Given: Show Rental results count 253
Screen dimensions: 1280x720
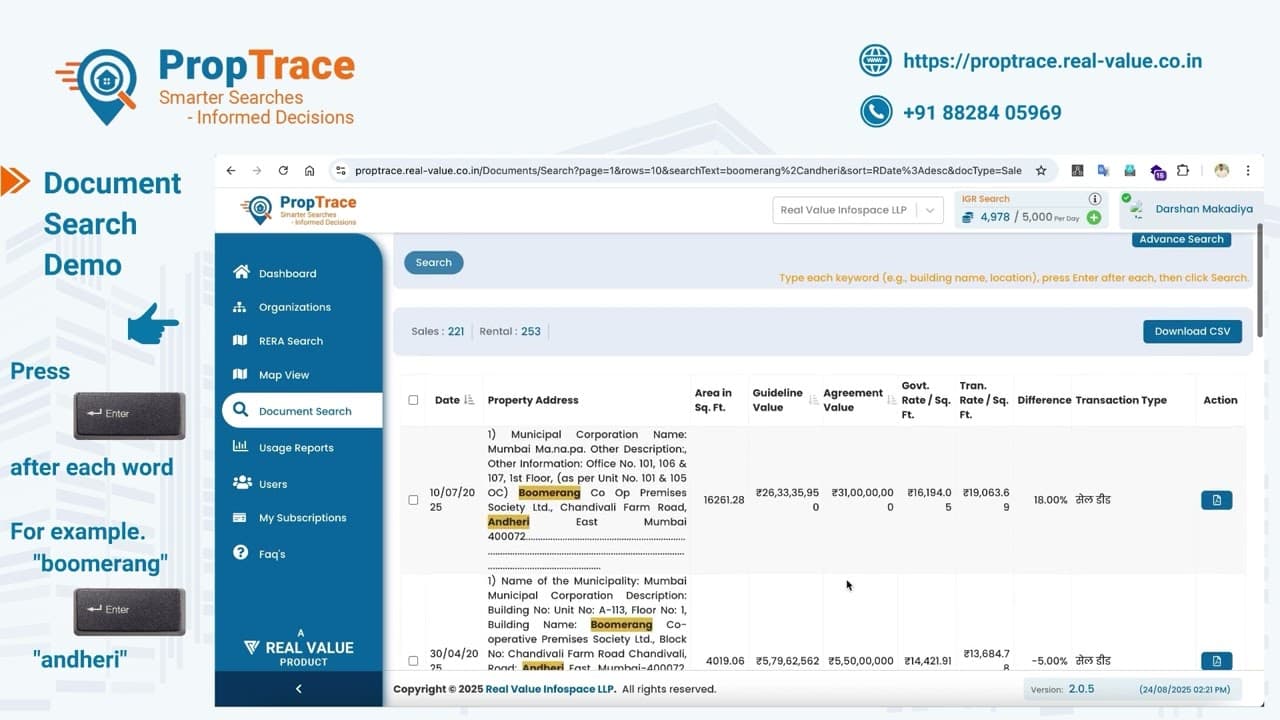Looking at the screenshot, I should (x=510, y=332).
